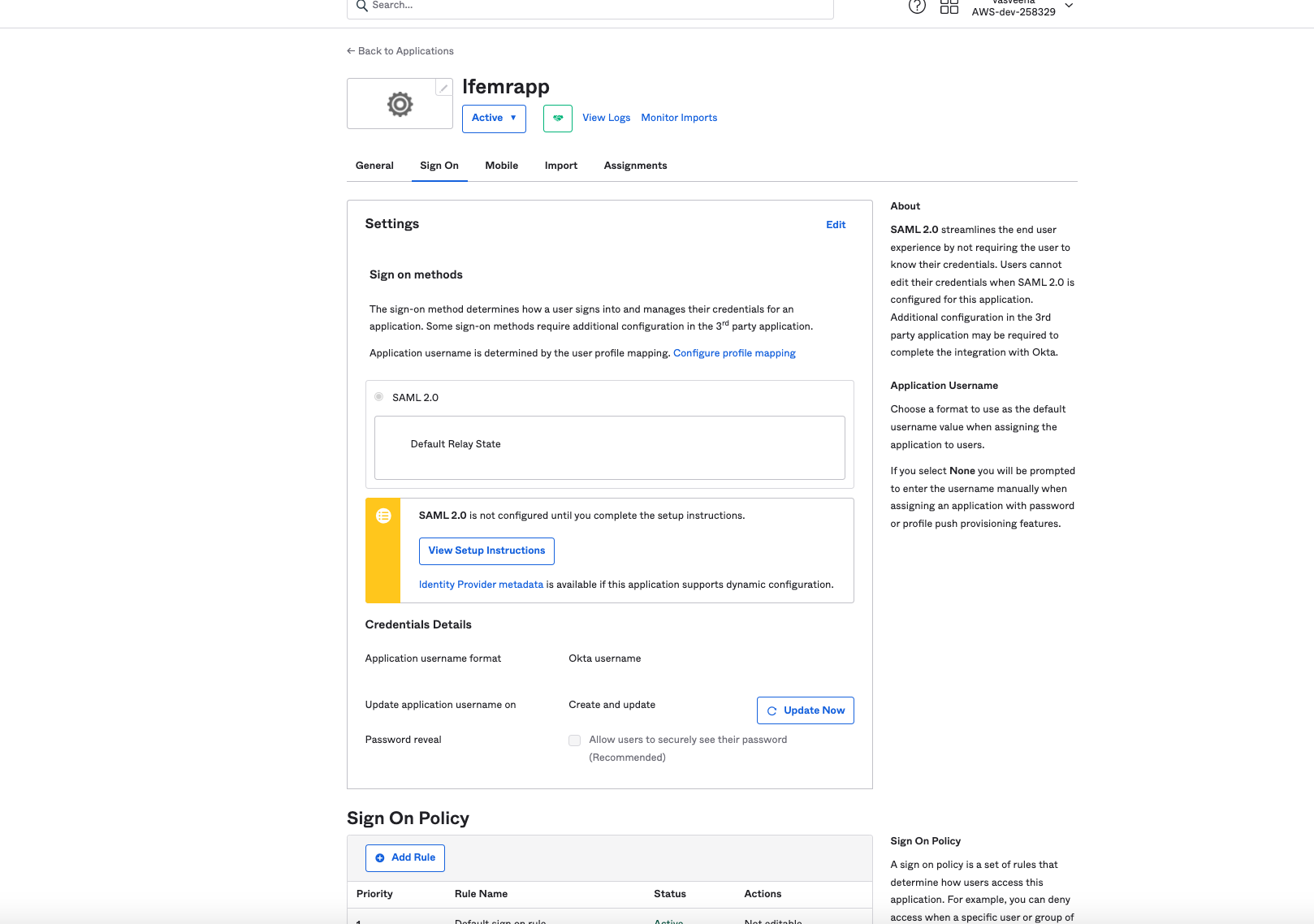Open Identity Provider metadata link
This screenshot has height=924, width=1314.
(481, 585)
